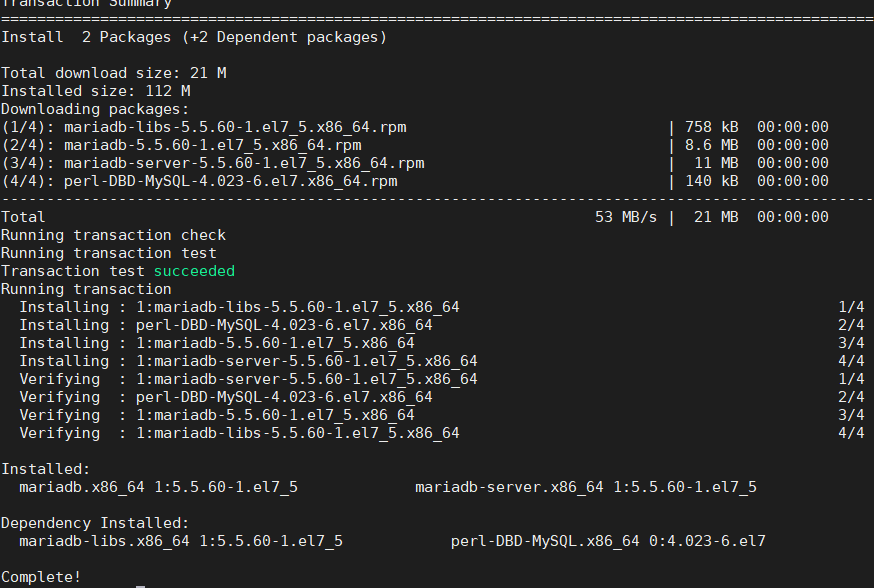Click the mariadb-5.5.60 rpm download line (2/4)
Screen dimensions: 874x588
pyautogui.click(x=415, y=145)
